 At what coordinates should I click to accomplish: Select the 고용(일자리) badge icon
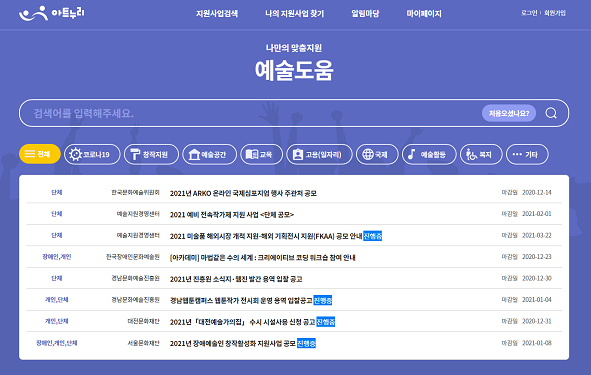pos(298,154)
